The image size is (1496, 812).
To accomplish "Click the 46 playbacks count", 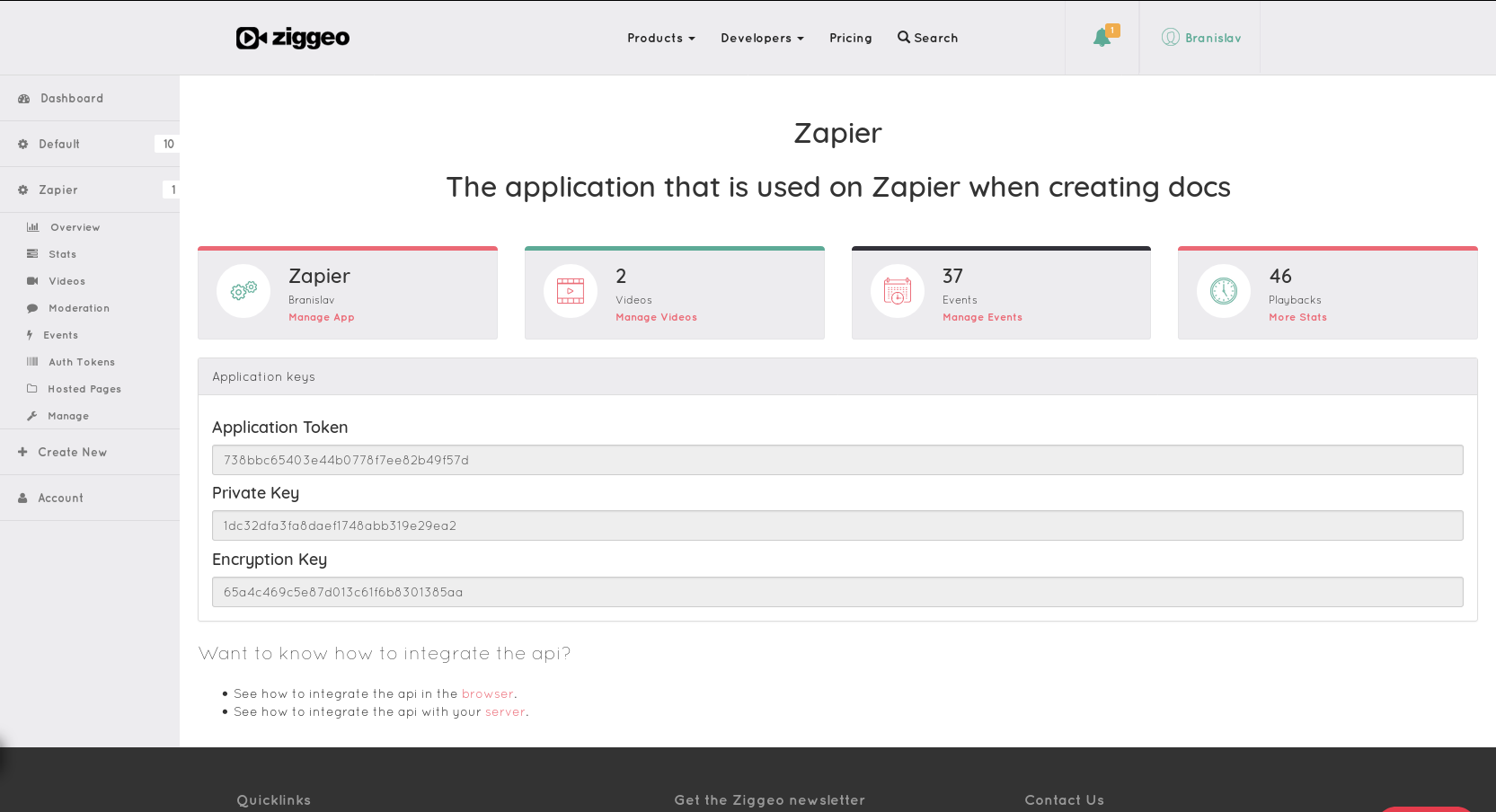I will coord(1280,276).
